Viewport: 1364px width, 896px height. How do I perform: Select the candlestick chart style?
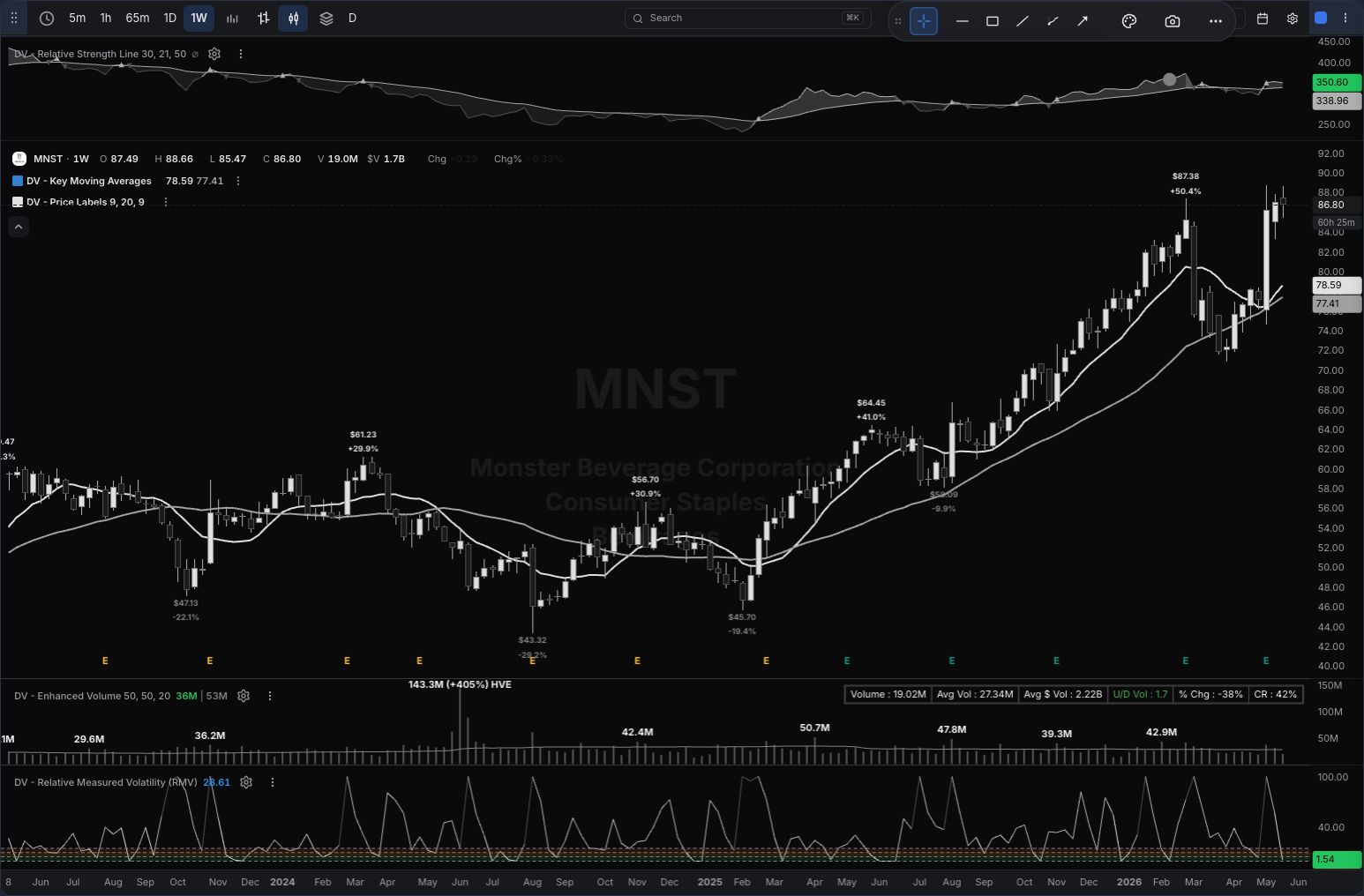pyautogui.click(x=294, y=18)
